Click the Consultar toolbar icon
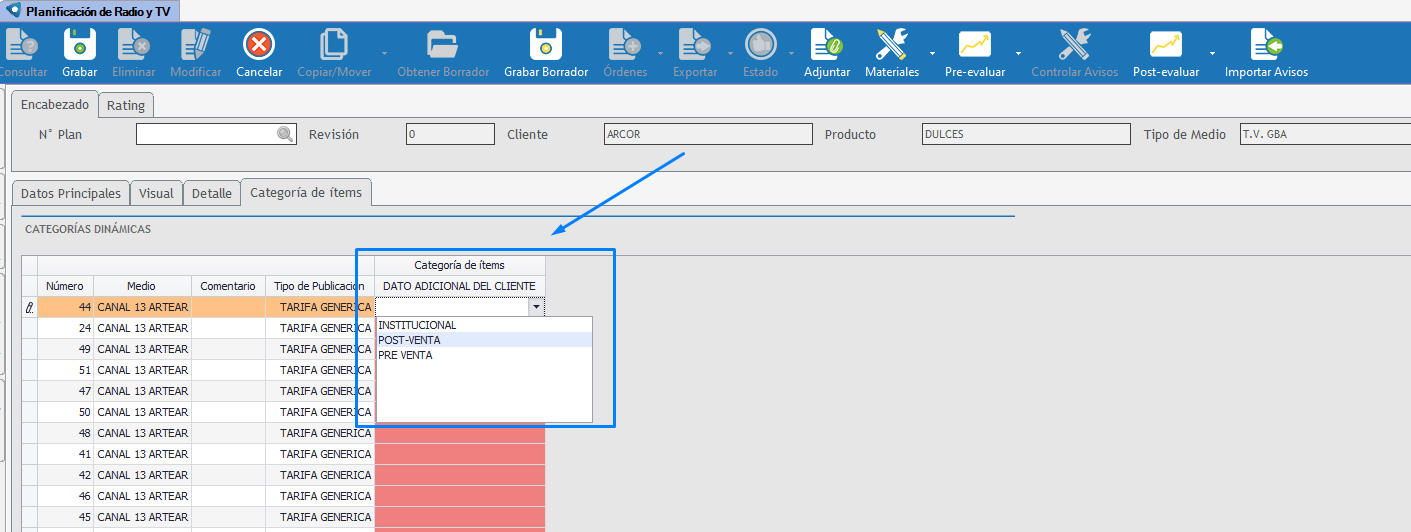This screenshot has width=1411, height=532. (x=20, y=46)
